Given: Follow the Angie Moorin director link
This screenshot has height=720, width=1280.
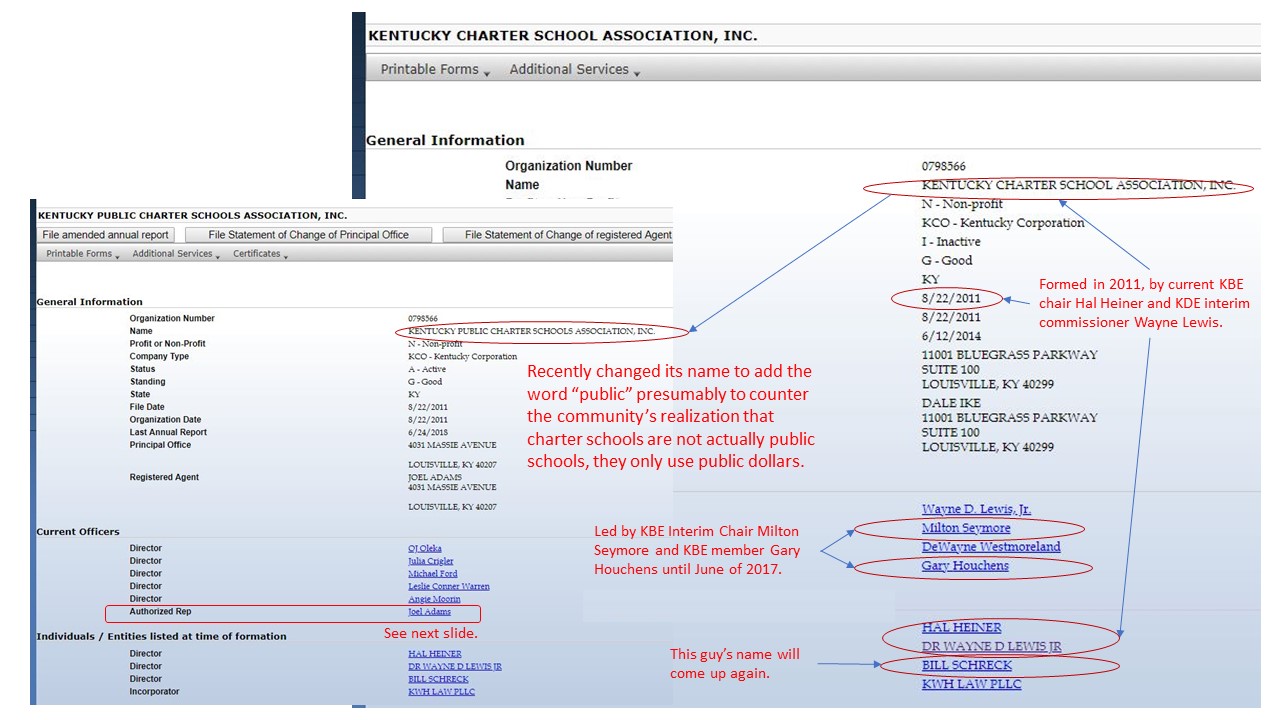Looking at the screenshot, I should [434, 599].
